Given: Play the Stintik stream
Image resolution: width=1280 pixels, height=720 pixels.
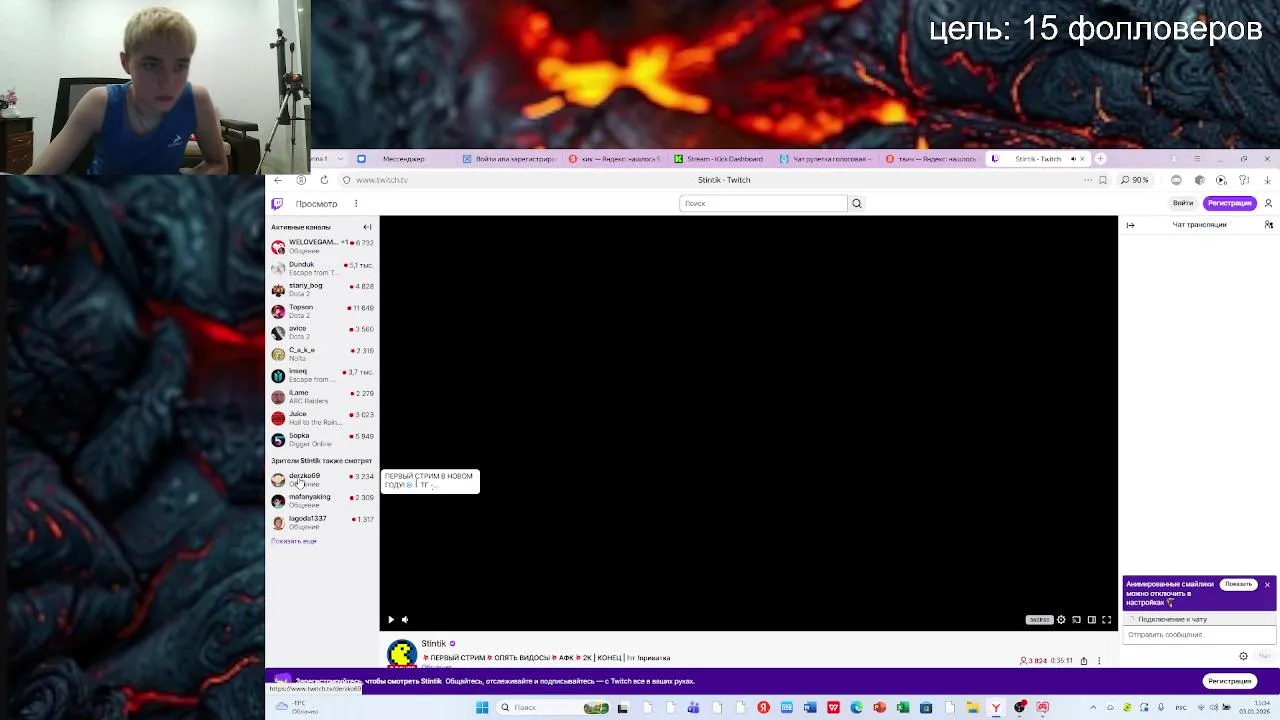Looking at the screenshot, I should (391, 620).
